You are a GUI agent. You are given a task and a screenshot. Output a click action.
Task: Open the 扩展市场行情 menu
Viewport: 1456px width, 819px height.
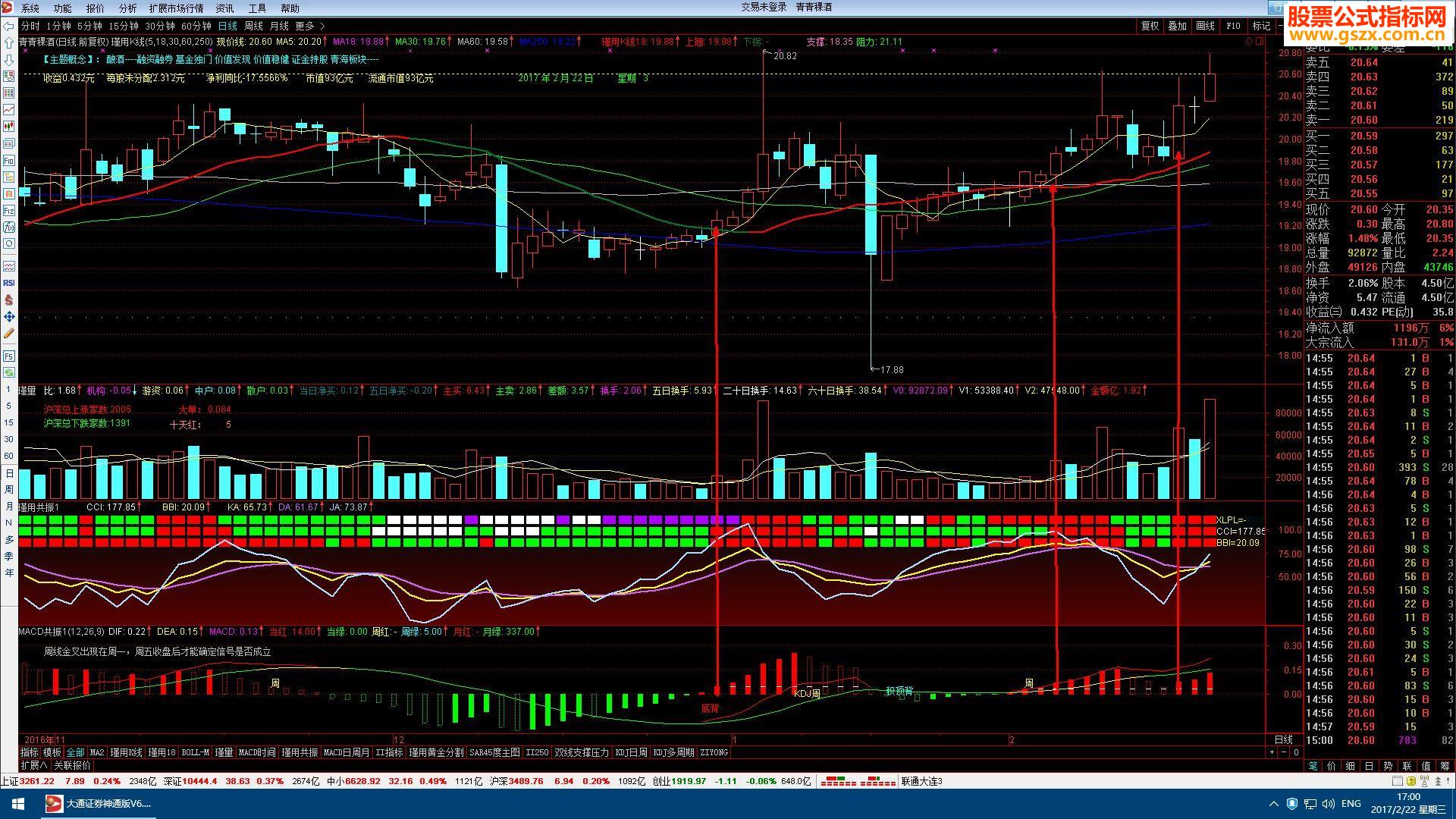pyautogui.click(x=176, y=8)
